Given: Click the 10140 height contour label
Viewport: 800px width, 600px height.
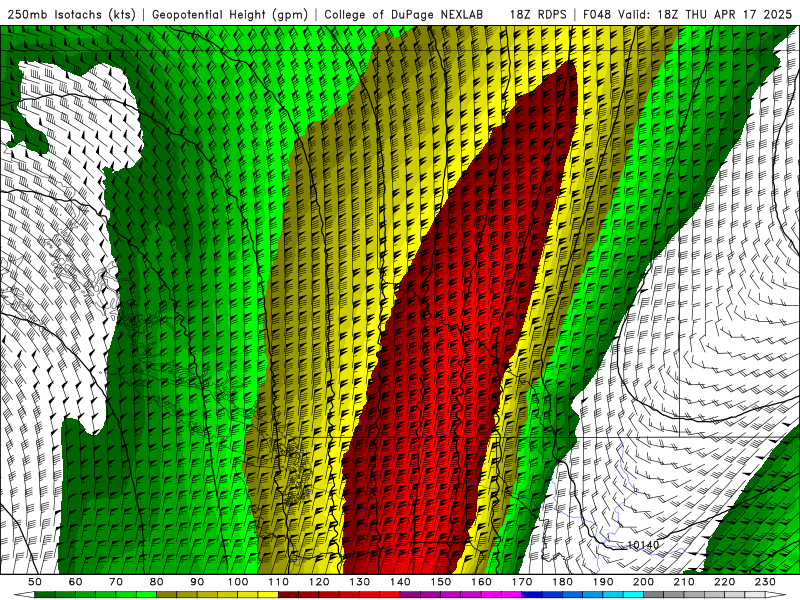Looking at the screenshot, I should pyautogui.click(x=643, y=545).
